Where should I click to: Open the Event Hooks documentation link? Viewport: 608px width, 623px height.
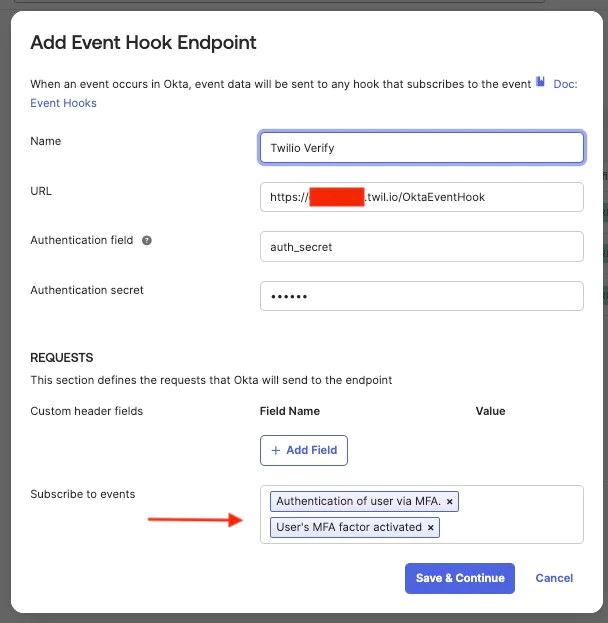(64, 103)
